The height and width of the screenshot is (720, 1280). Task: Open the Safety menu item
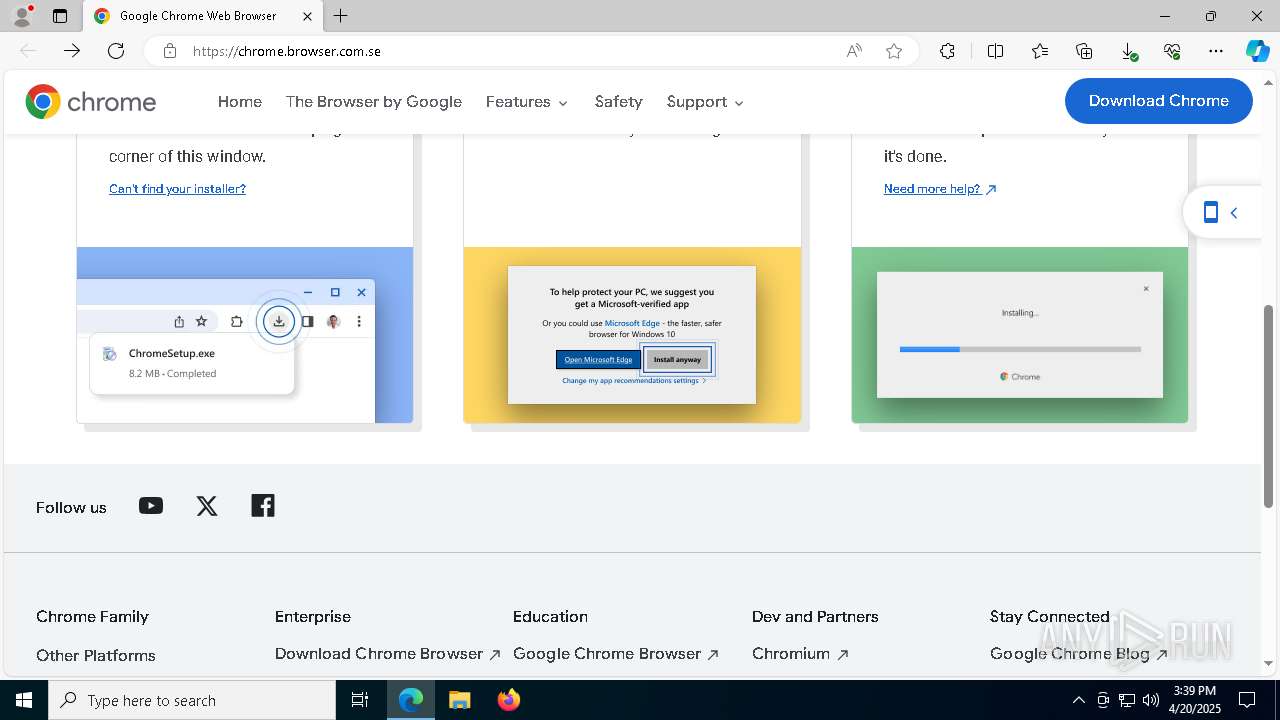tap(618, 101)
